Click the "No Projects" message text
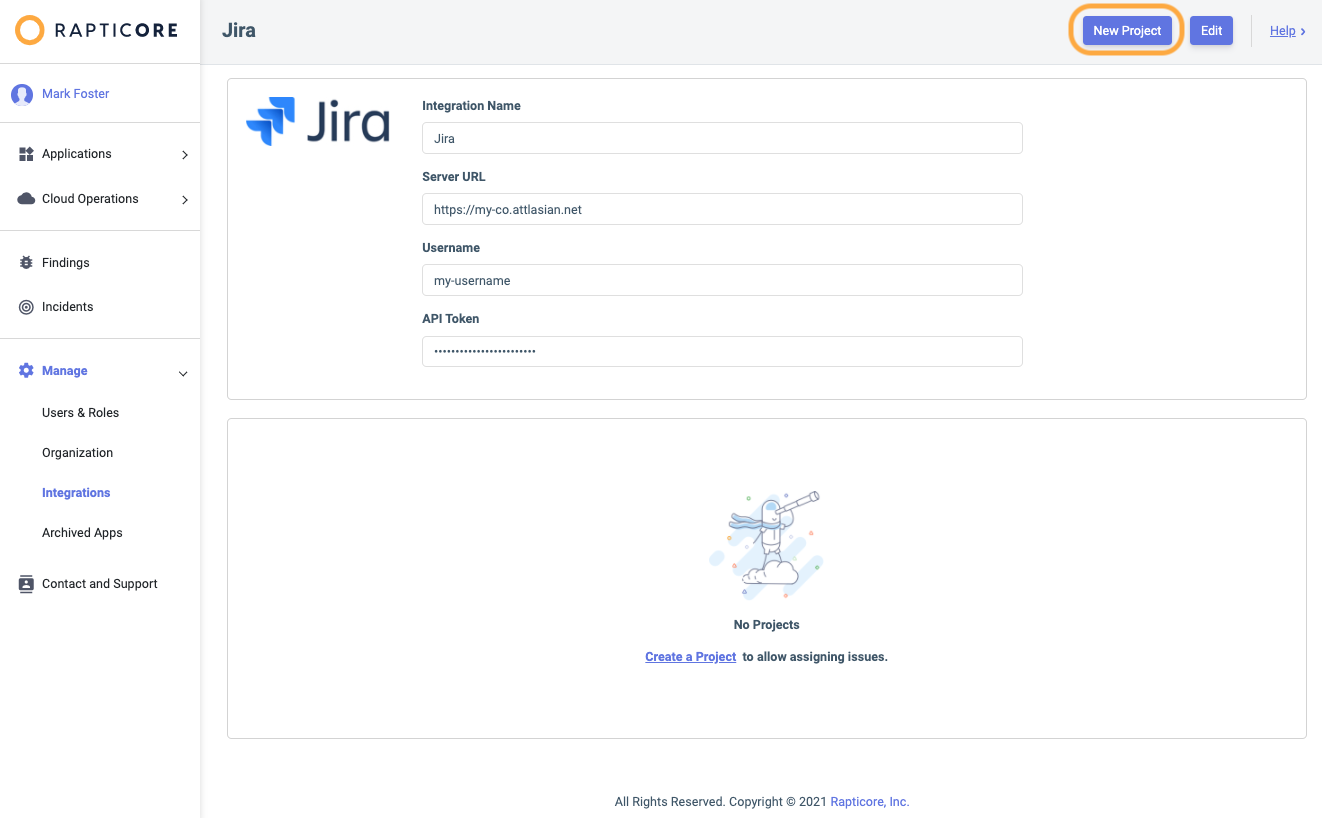The width and height of the screenshot is (1322, 818). click(767, 625)
